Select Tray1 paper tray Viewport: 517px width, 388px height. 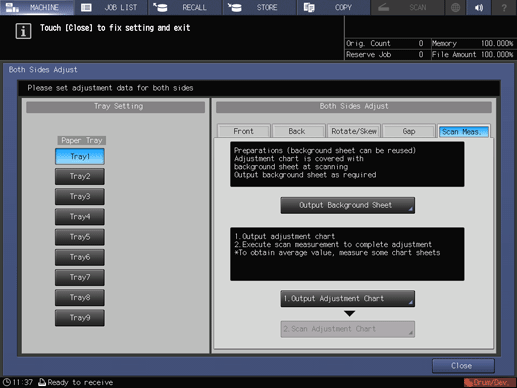(x=80, y=156)
